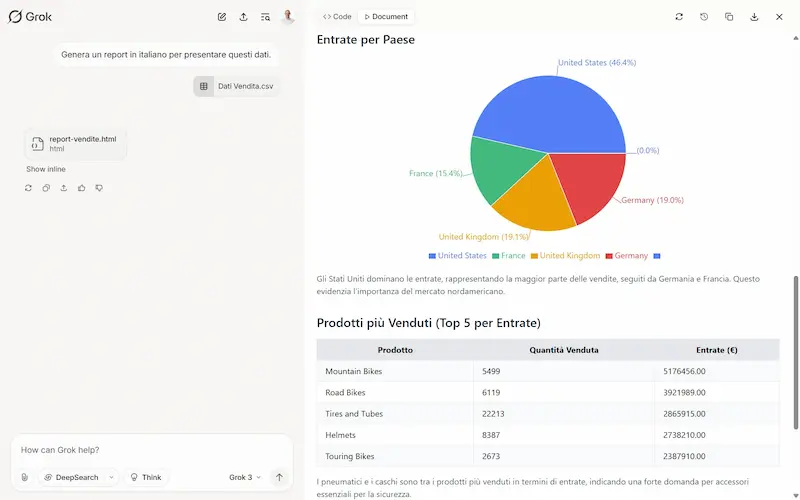Switch to the Code tab
This screenshot has width=800, height=500.
click(337, 17)
